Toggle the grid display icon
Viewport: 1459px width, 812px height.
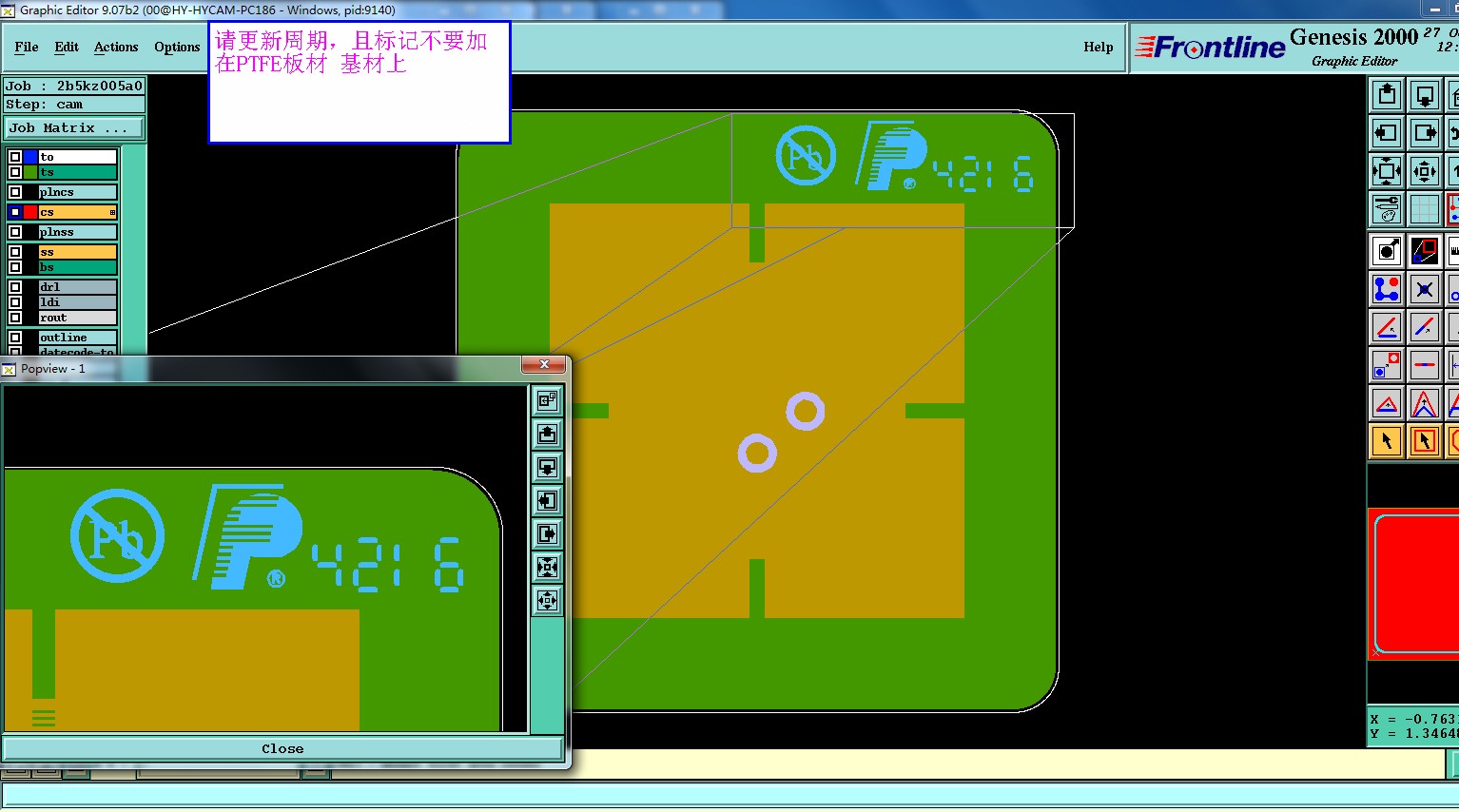pyautogui.click(x=1424, y=208)
